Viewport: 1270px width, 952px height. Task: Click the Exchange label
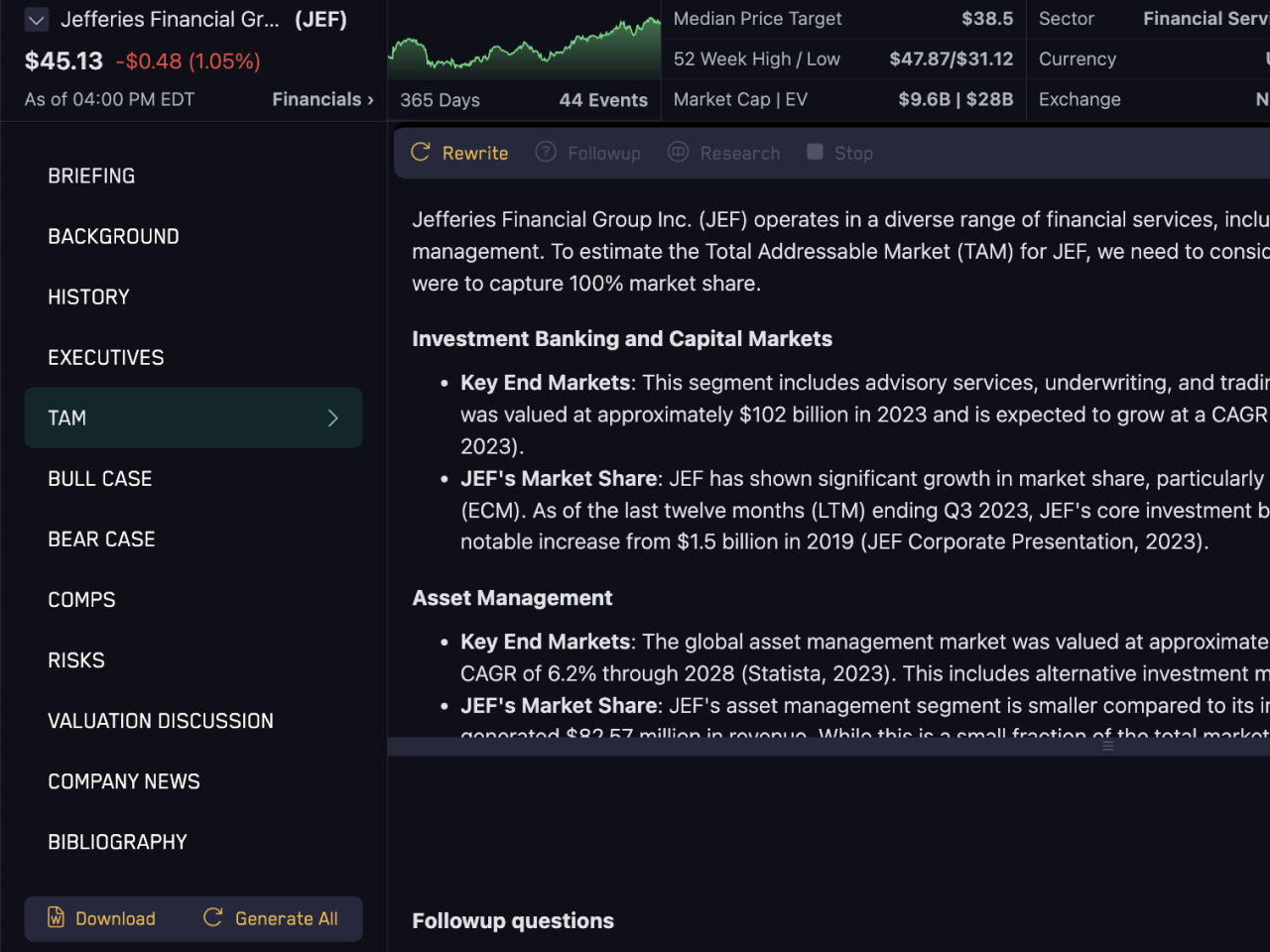[x=1079, y=100]
